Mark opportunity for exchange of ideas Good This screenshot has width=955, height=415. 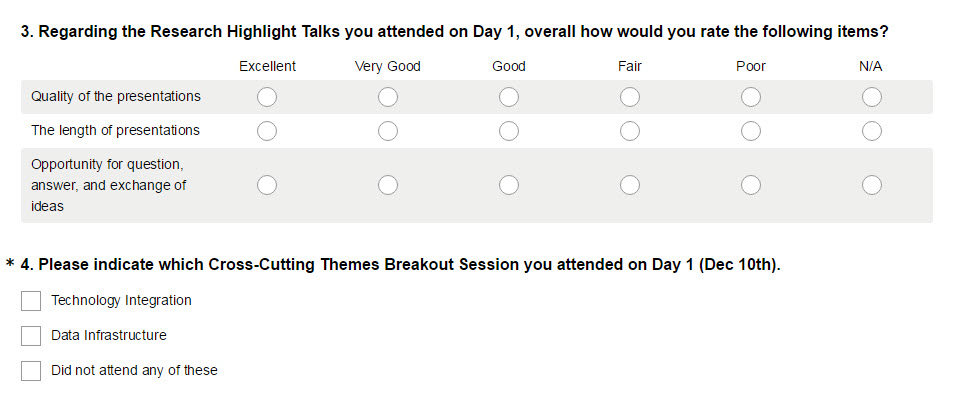509,185
